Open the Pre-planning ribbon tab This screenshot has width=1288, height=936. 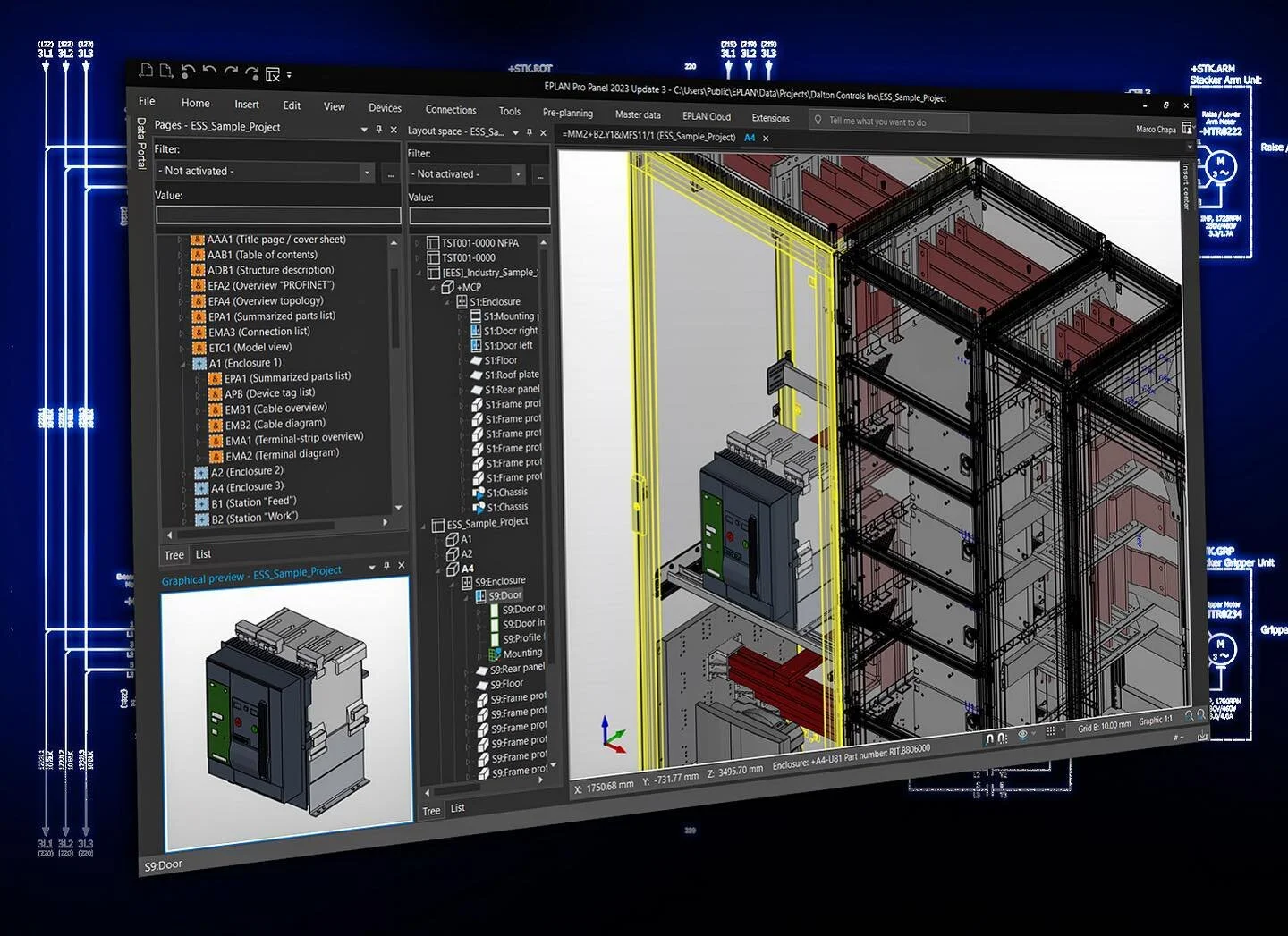pos(568,113)
